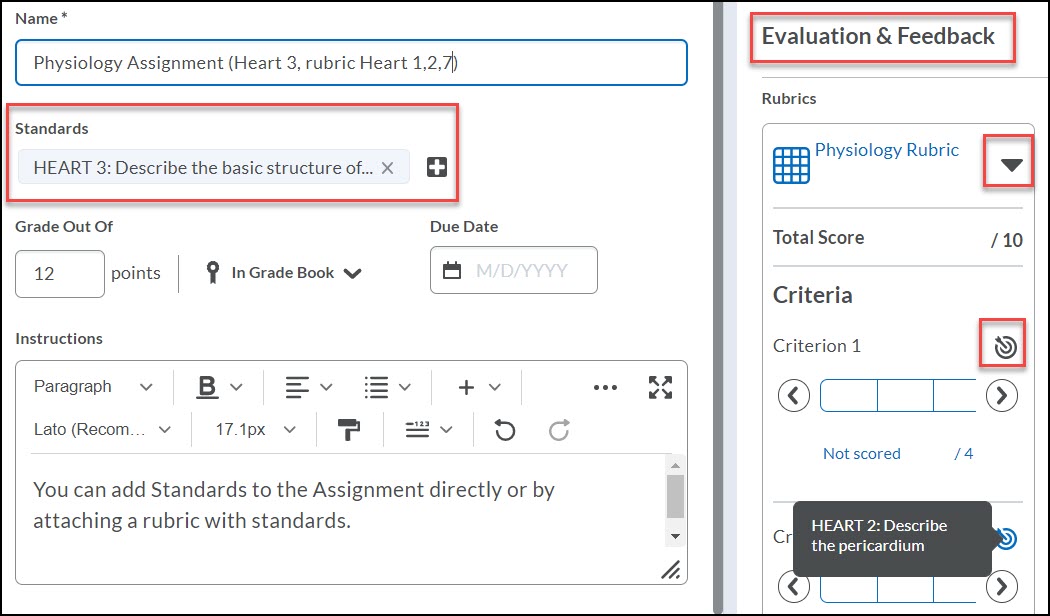
Task: Click the main panel vertical scrollbar
Action: click(x=718, y=308)
